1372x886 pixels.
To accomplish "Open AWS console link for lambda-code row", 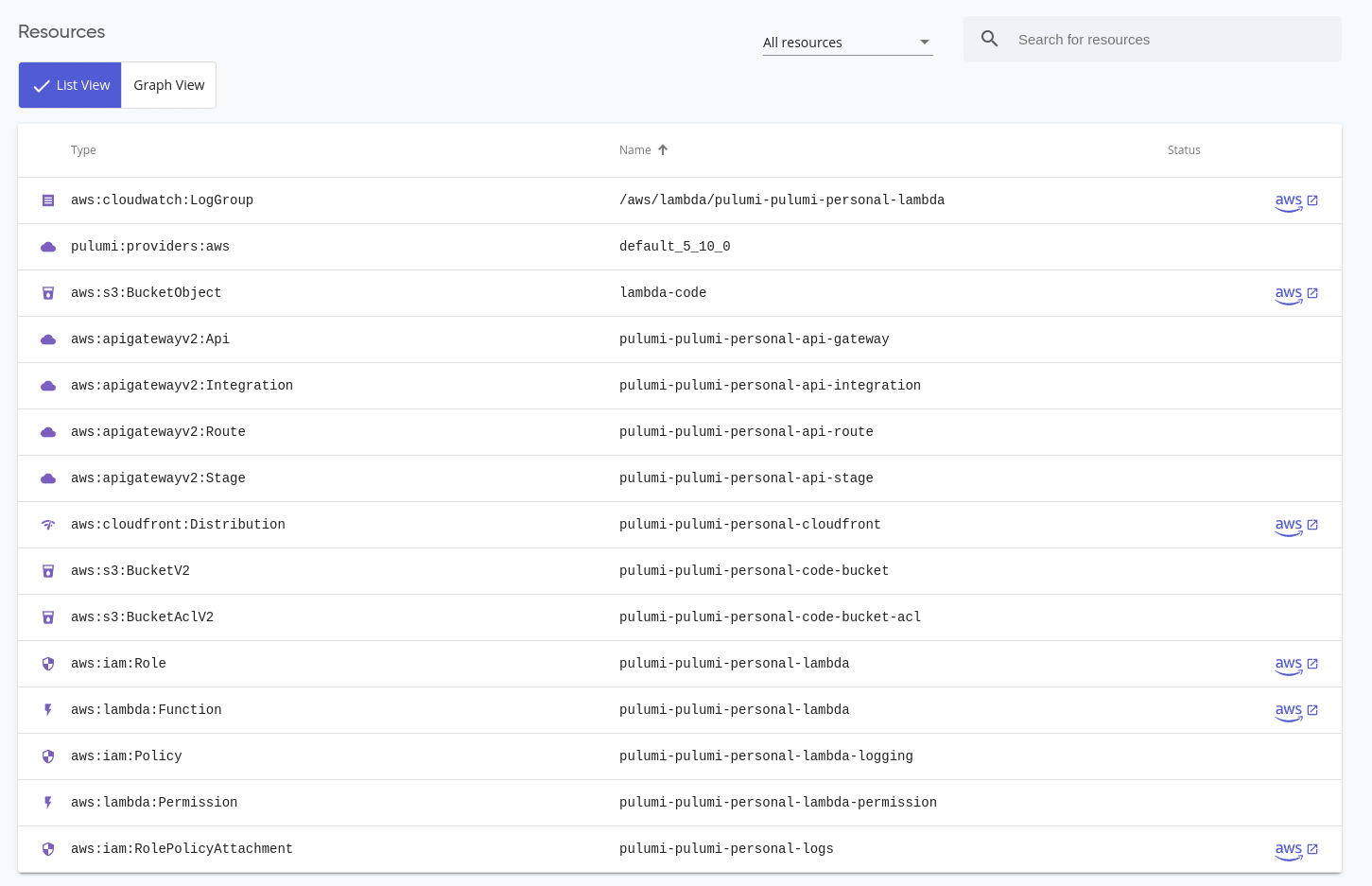I will point(1296,294).
